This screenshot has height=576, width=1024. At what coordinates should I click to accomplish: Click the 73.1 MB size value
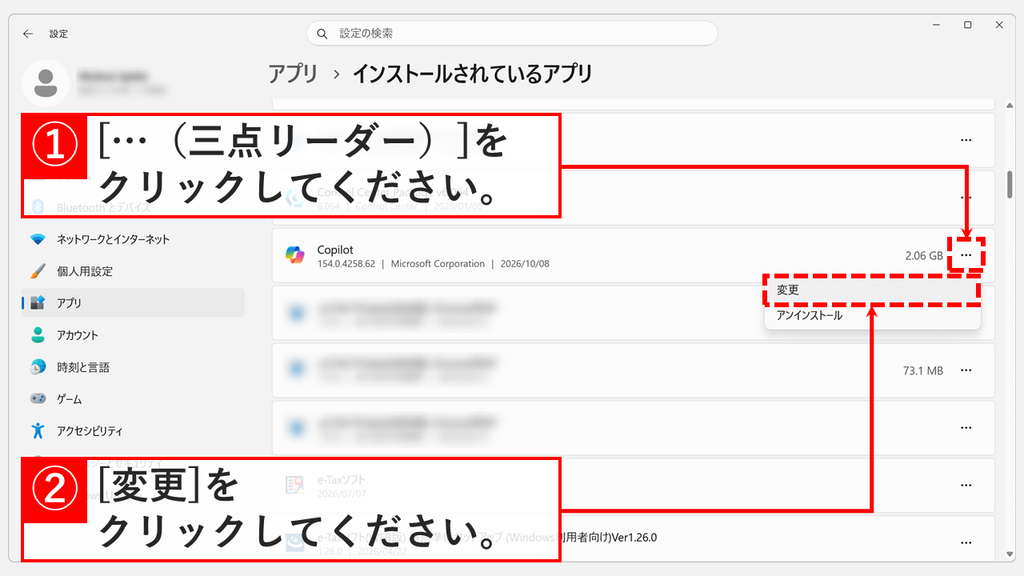tap(923, 370)
